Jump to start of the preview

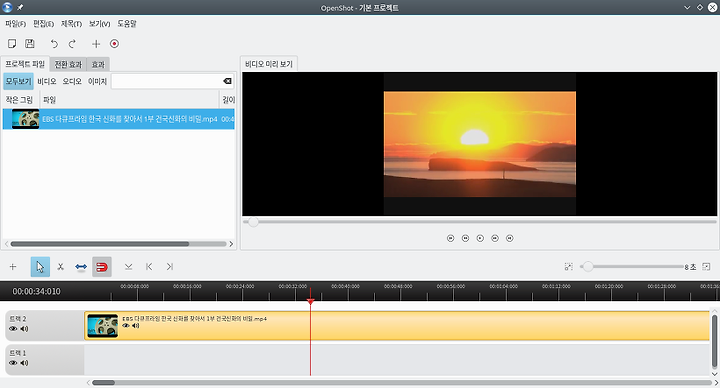tap(450, 238)
